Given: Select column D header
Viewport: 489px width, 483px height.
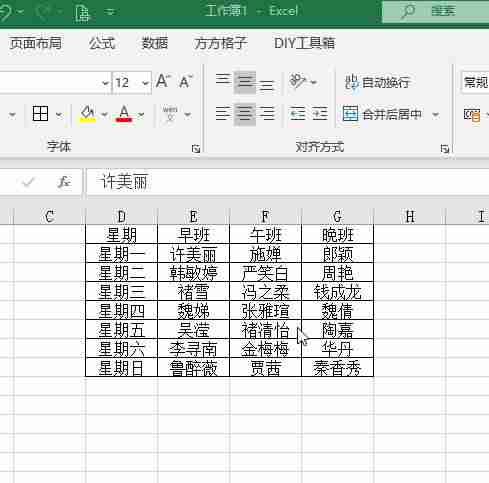Looking at the screenshot, I should [122, 217].
